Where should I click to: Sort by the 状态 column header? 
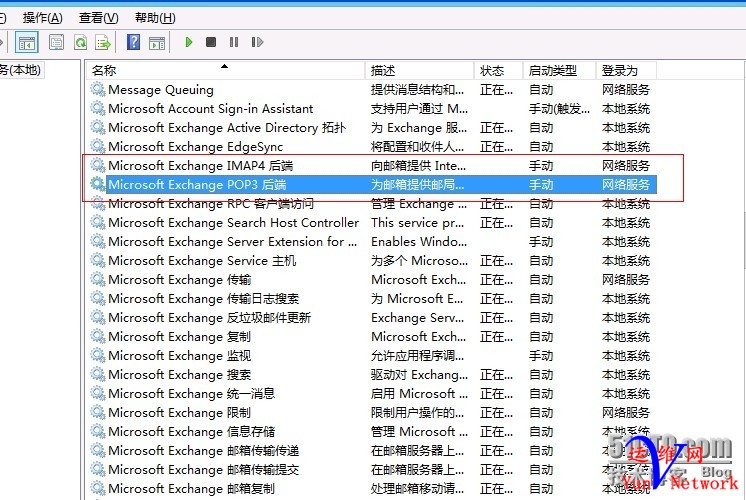[499, 70]
